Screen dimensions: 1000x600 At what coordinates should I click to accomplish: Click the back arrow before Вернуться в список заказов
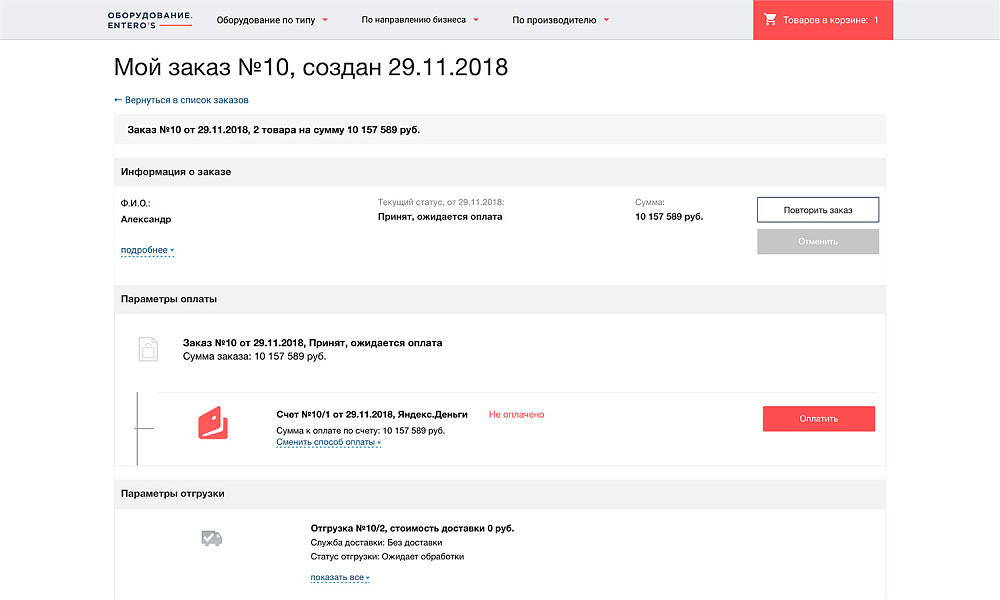pos(120,100)
